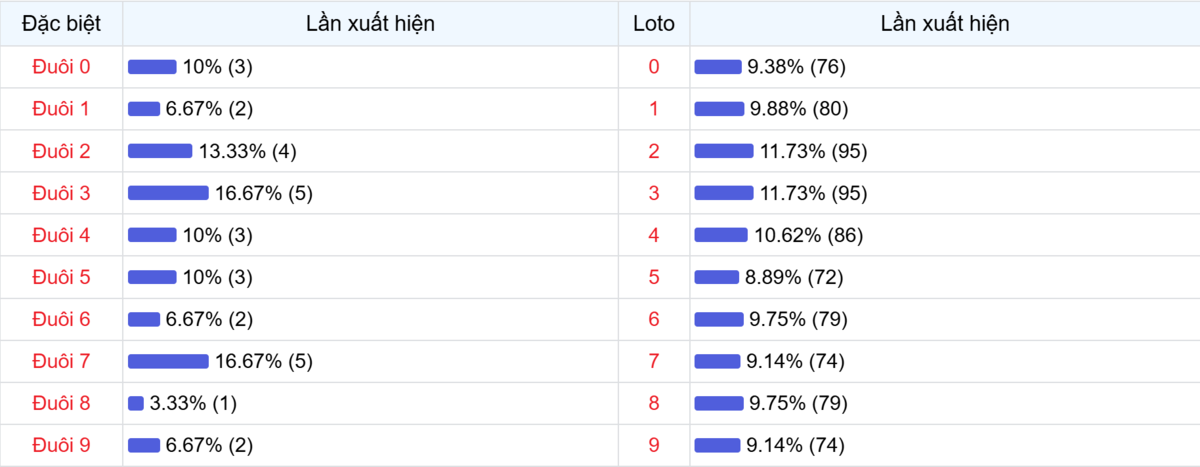Screen dimensions: 1200x467
Task: Select the "Đuôi 8" label
Action: [61, 403]
